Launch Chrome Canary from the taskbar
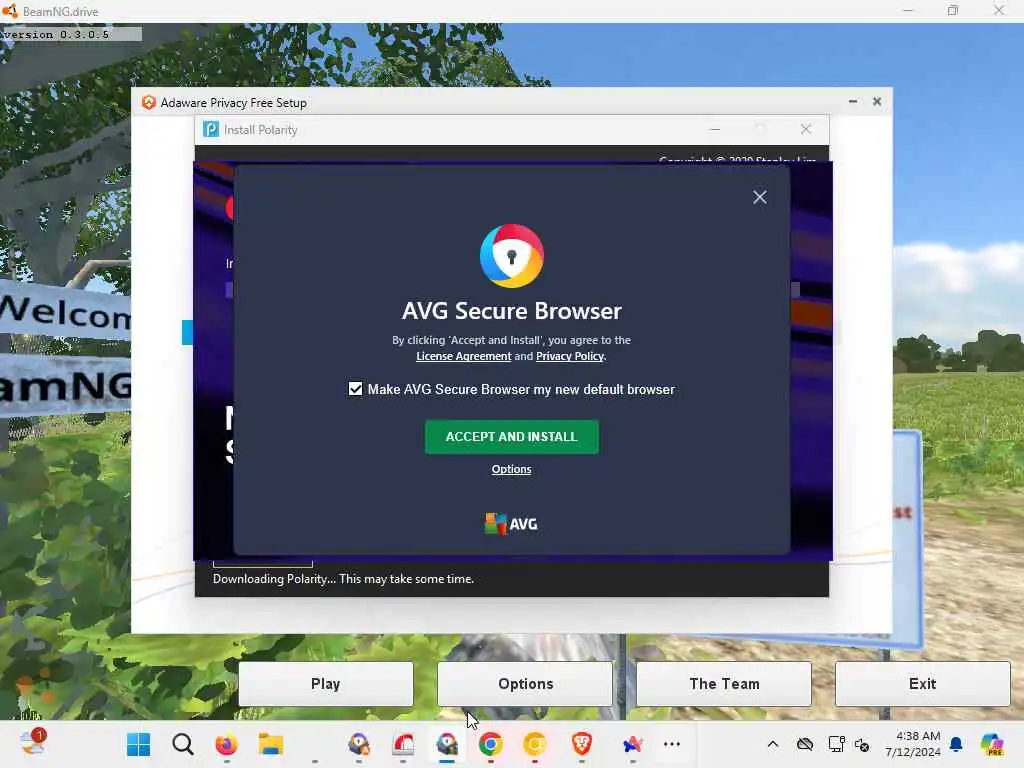The width and height of the screenshot is (1024, 768). pyautogui.click(x=535, y=744)
